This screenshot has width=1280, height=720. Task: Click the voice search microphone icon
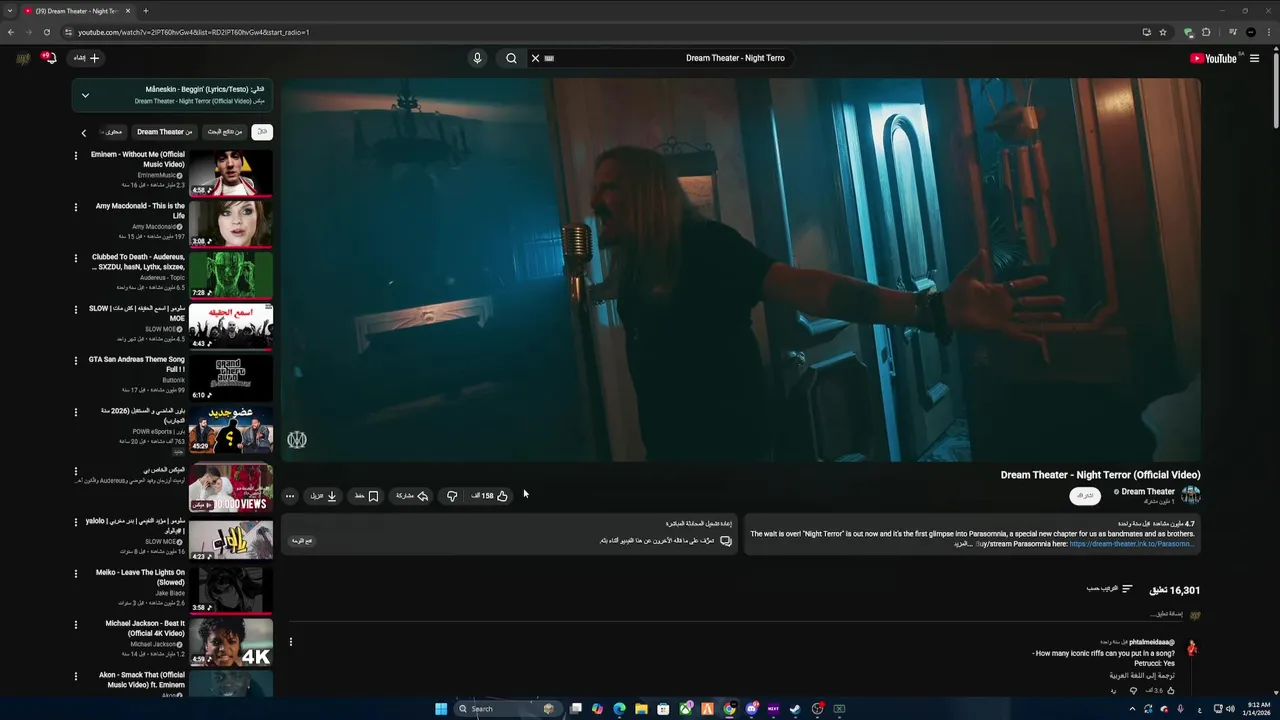(477, 58)
